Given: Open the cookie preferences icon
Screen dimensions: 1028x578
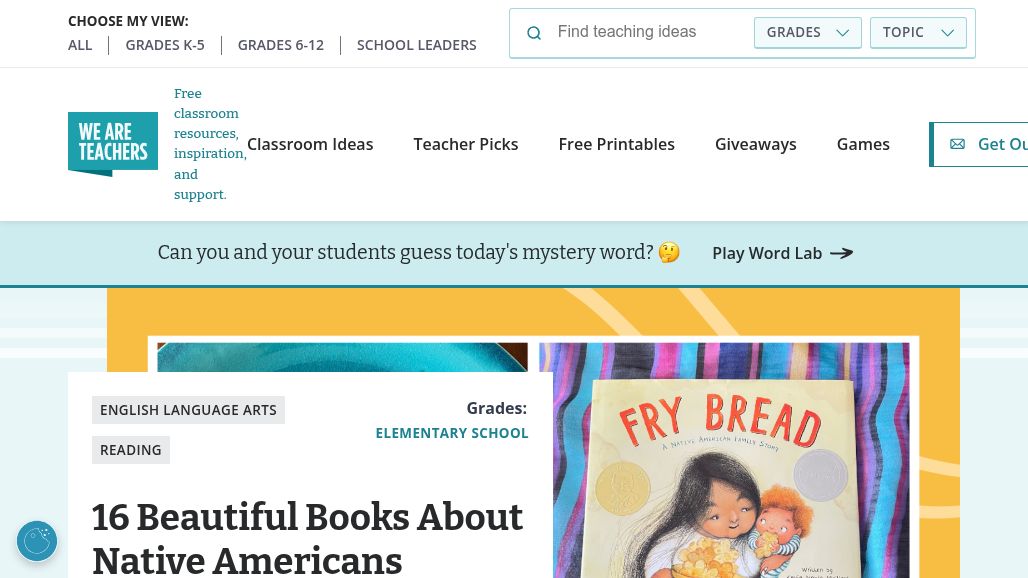Looking at the screenshot, I should point(37,541).
